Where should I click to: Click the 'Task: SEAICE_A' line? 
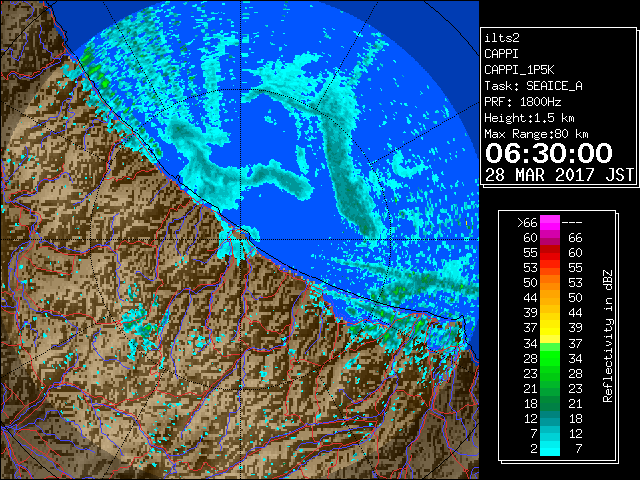pyautogui.click(x=533, y=86)
